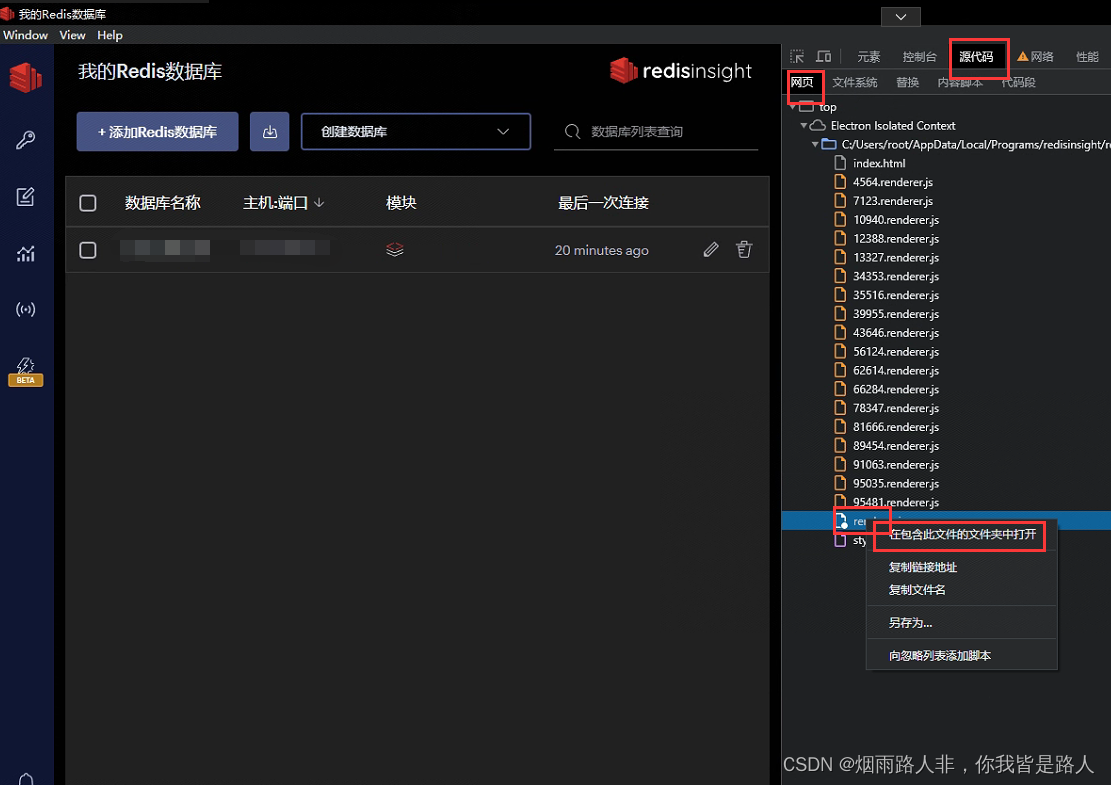Click the +添加Redis数据库 button
The width and height of the screenshot is (1111, 785).
click(157, 132)
